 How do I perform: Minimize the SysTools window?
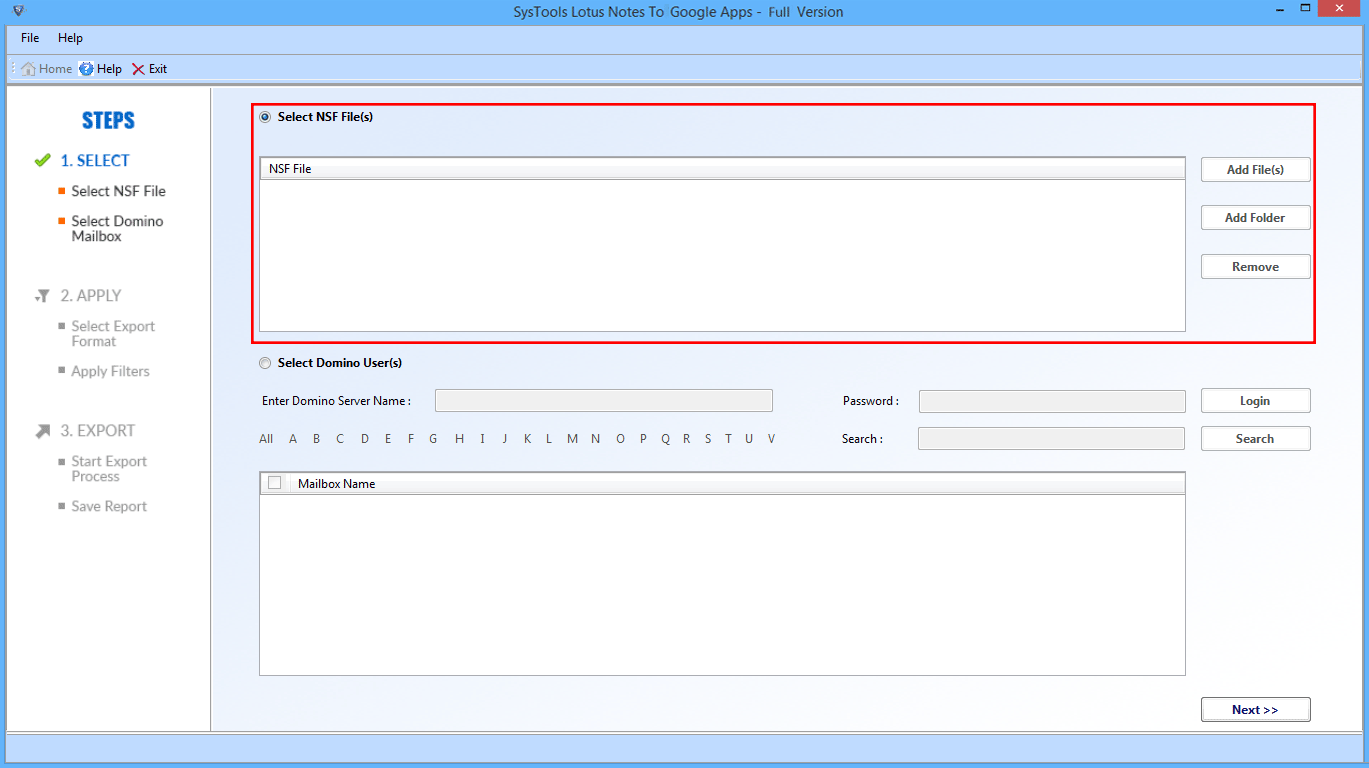(1281, 10)
